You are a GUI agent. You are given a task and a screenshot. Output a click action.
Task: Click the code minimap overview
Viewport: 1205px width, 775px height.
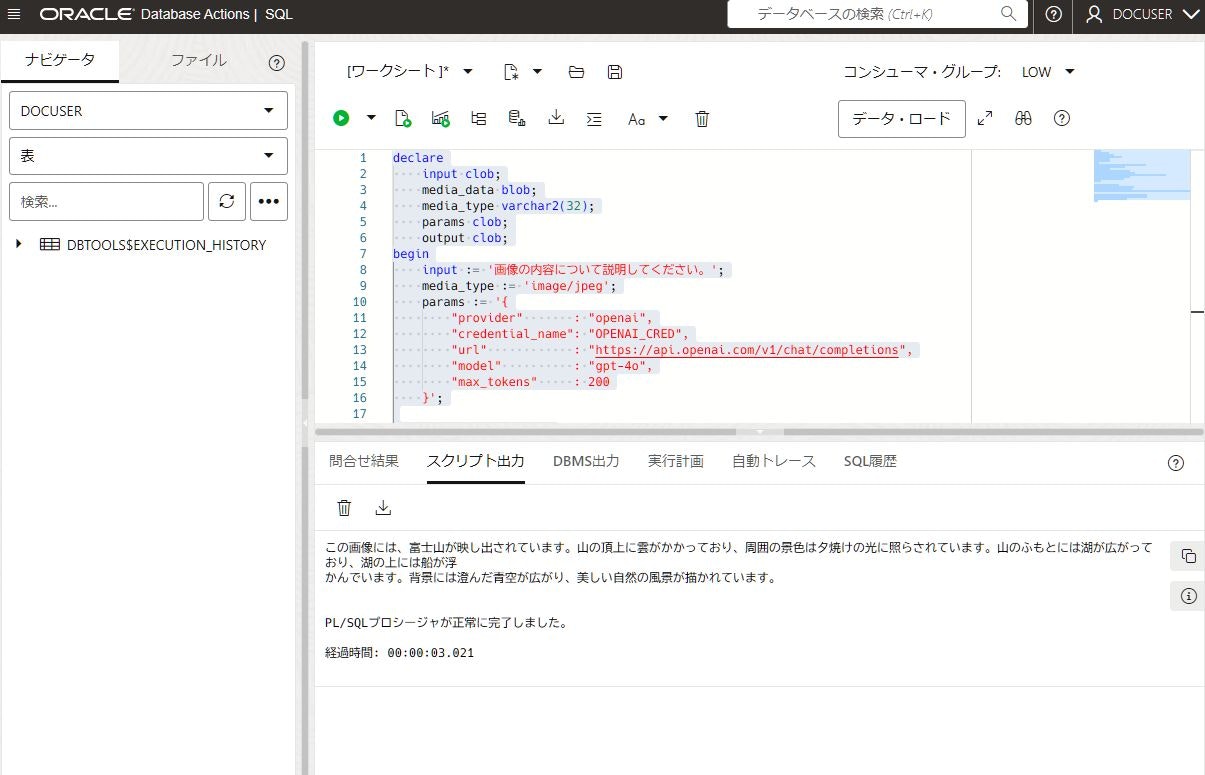1142,176
